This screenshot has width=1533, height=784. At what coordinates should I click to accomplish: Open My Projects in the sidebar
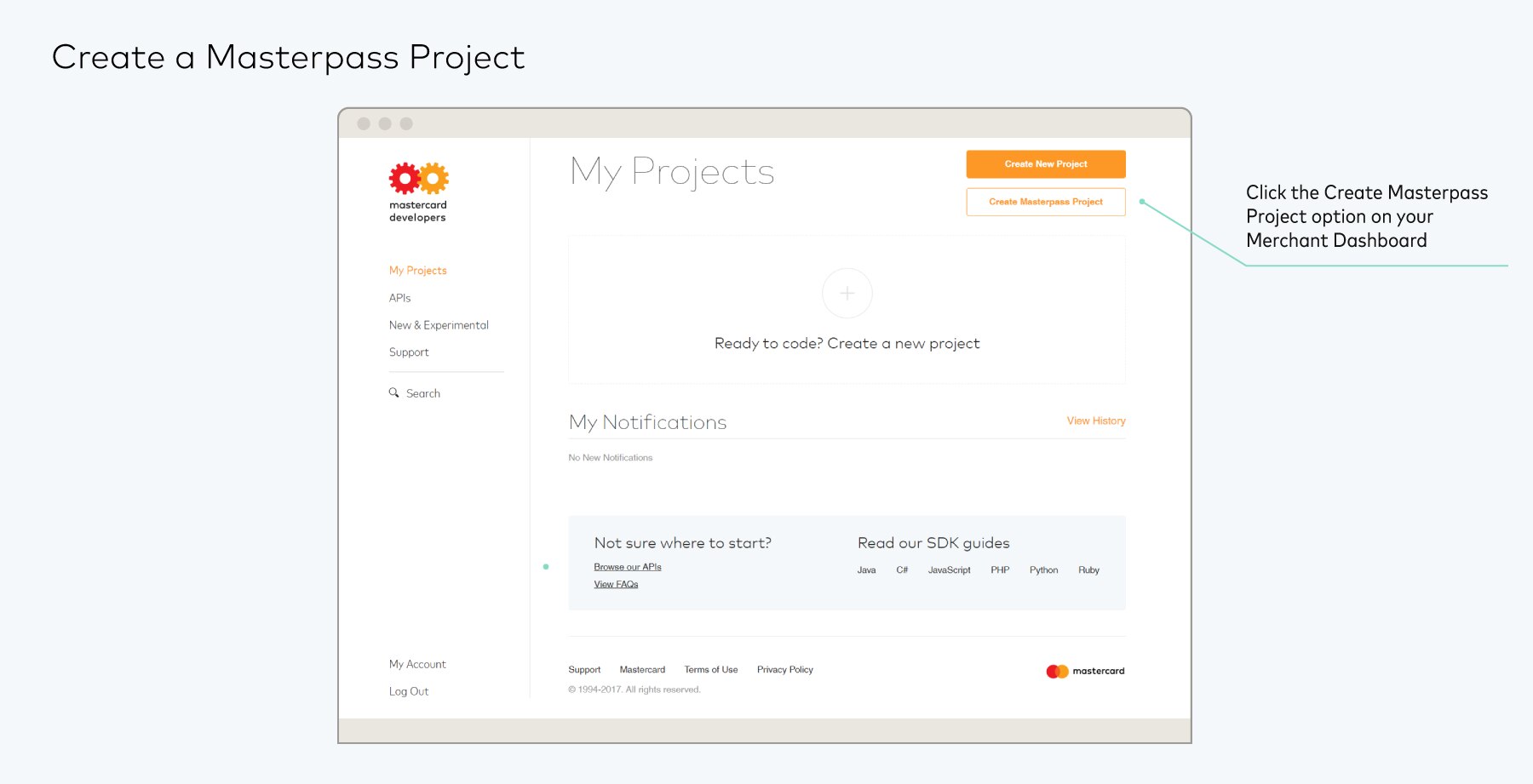(417, 271)
